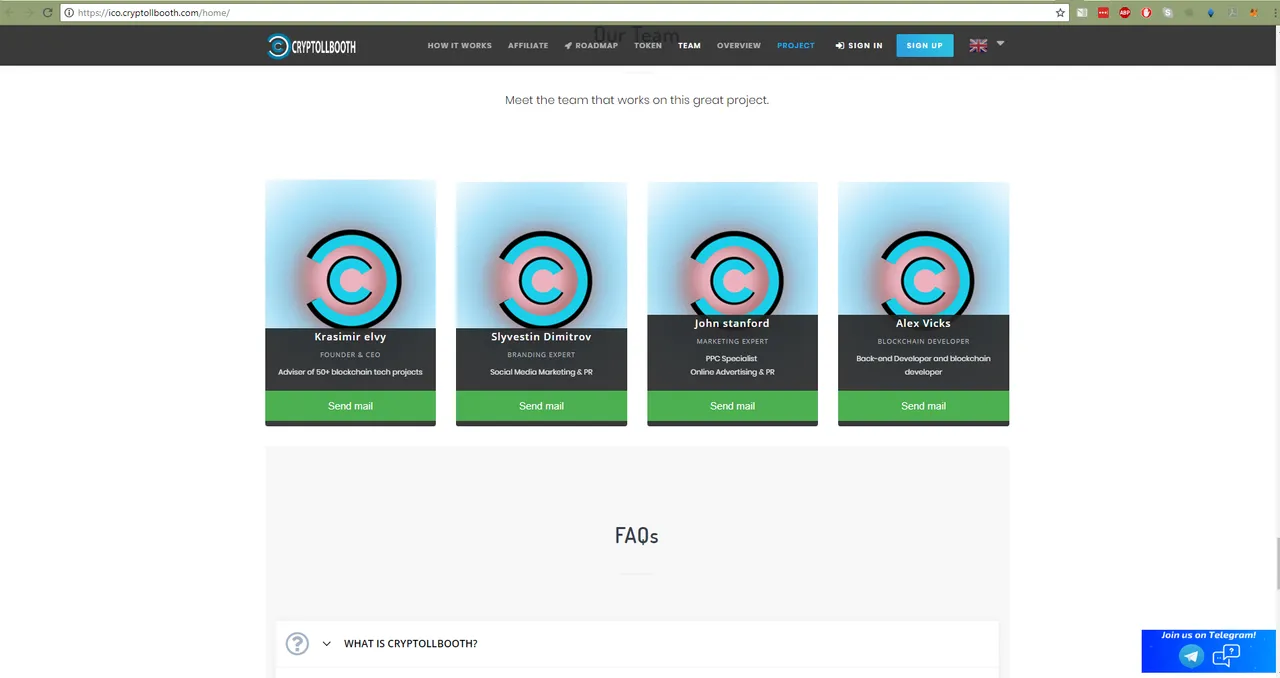
Task: Click the 'WHAT IS CRYPTOLLBOOTH?' question text
Action: tap(410, 644)
